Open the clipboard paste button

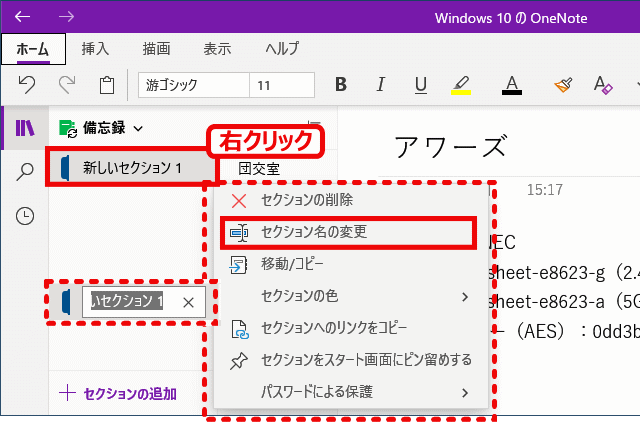[x=107, y=85]
